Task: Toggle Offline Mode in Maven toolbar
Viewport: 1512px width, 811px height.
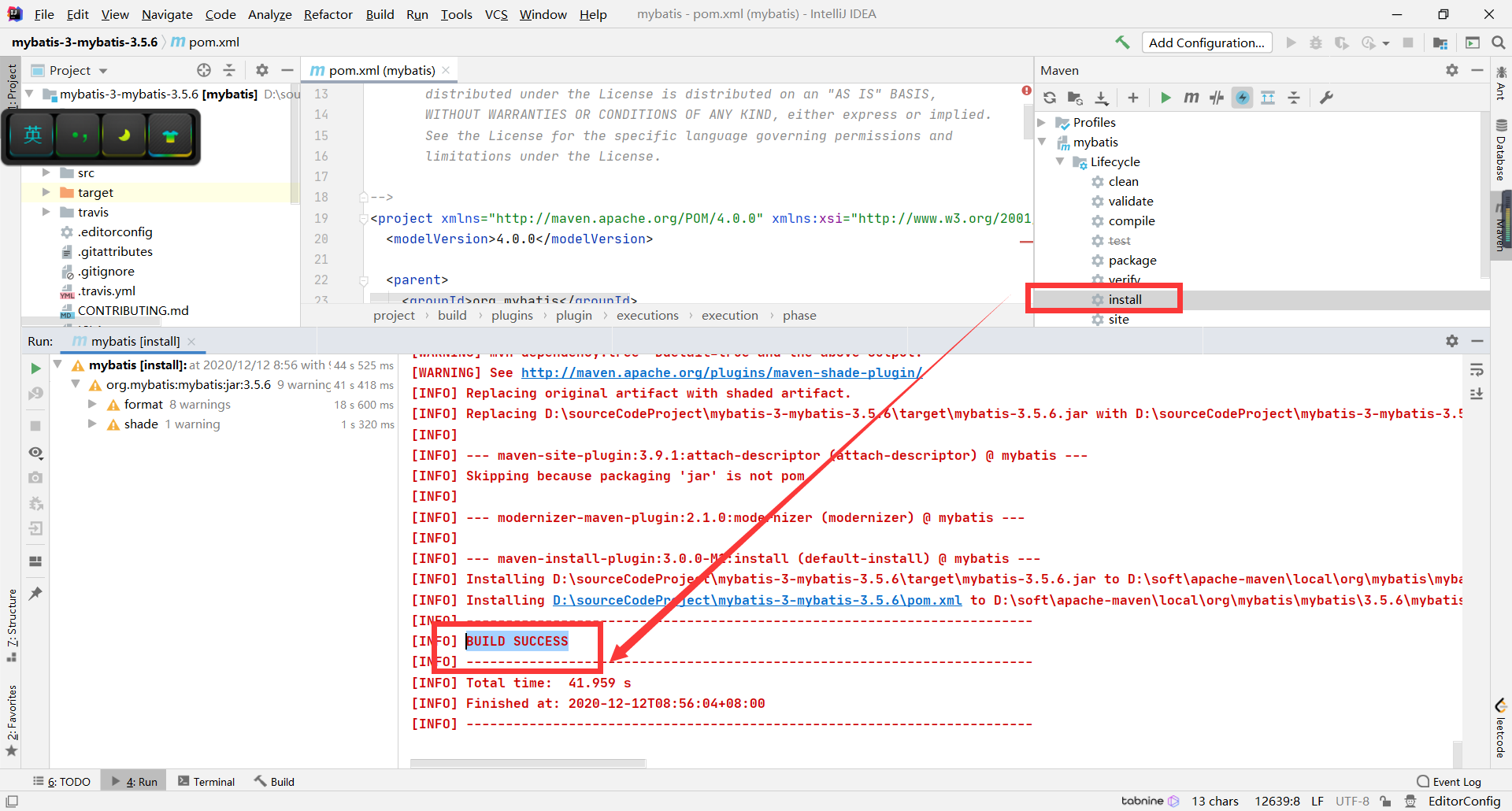Action: pos(1217,98)
